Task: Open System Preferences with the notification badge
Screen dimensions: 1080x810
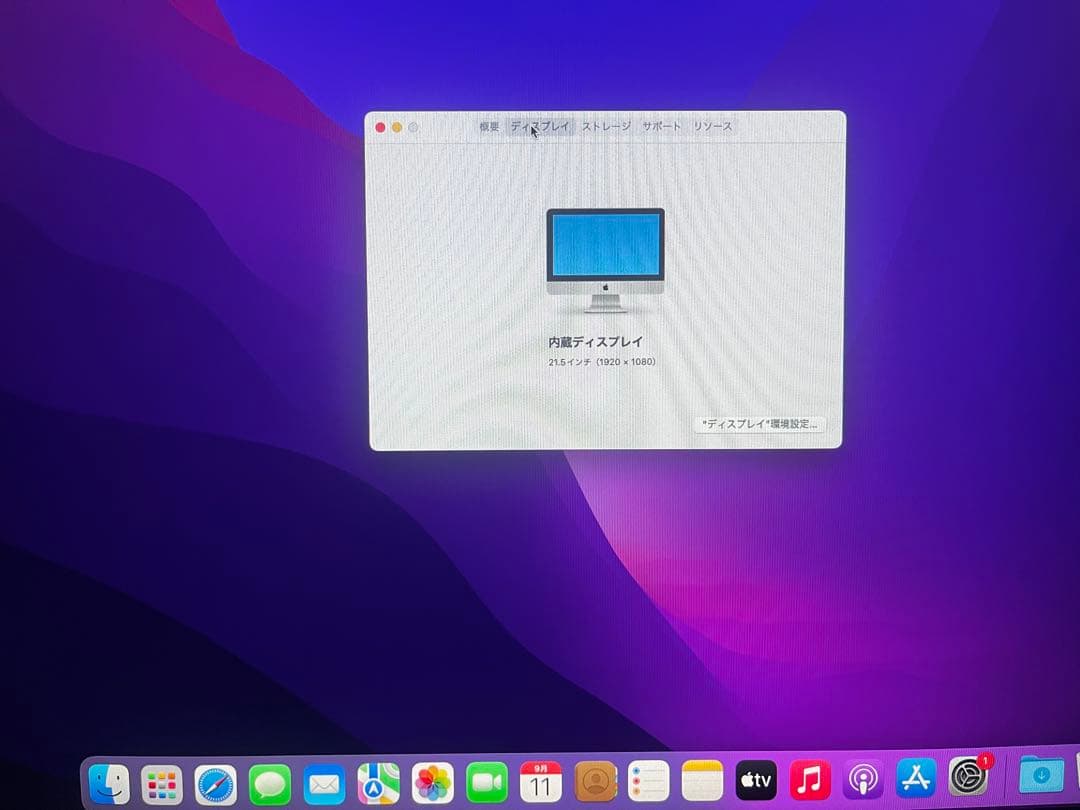Action: pyautogui.click(x=970, y=780)
